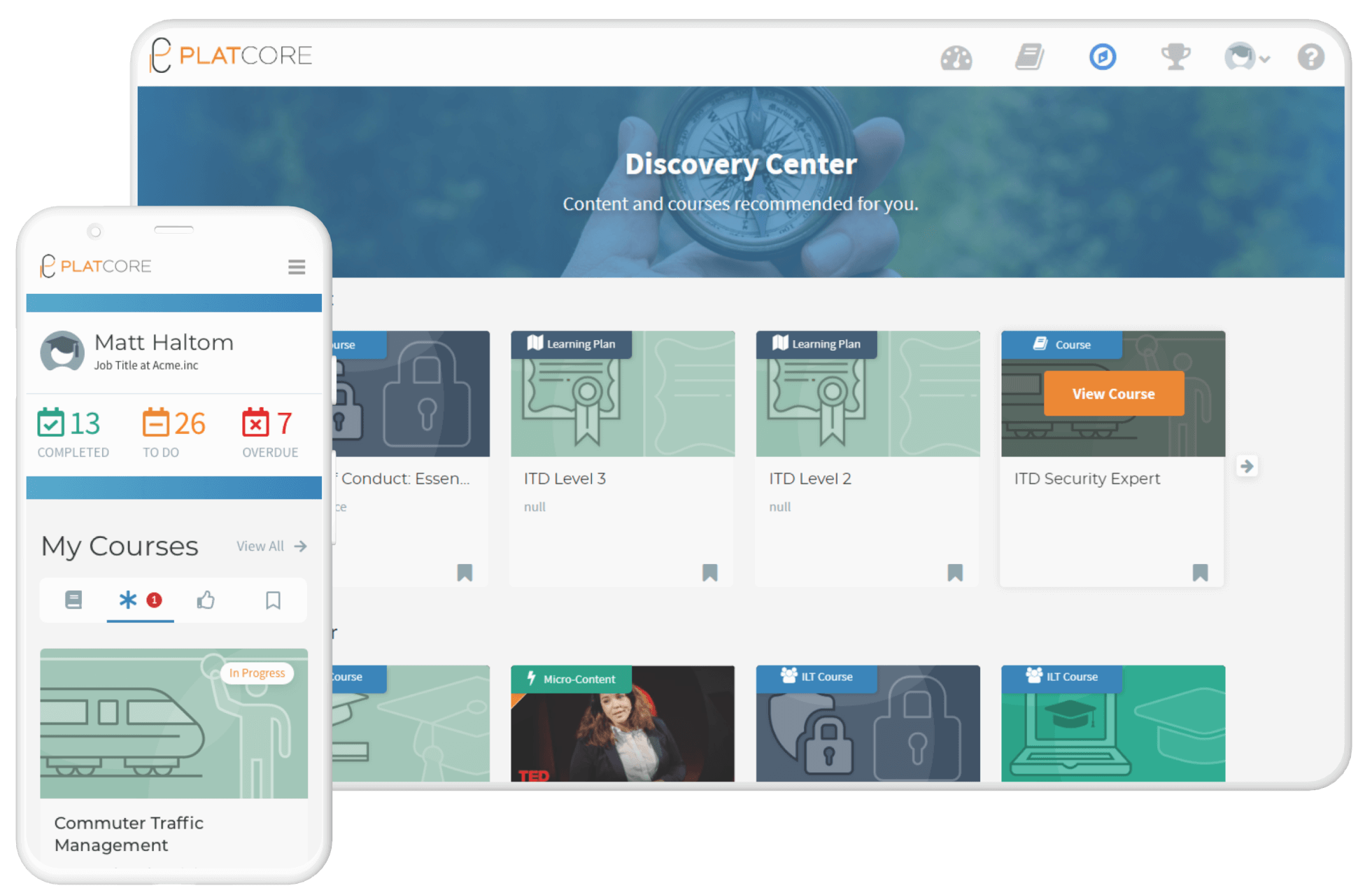Toggle the bookmarked courses filter tab
The height and width of the screenshot is (895, 1372).
(x=273, y=600)
